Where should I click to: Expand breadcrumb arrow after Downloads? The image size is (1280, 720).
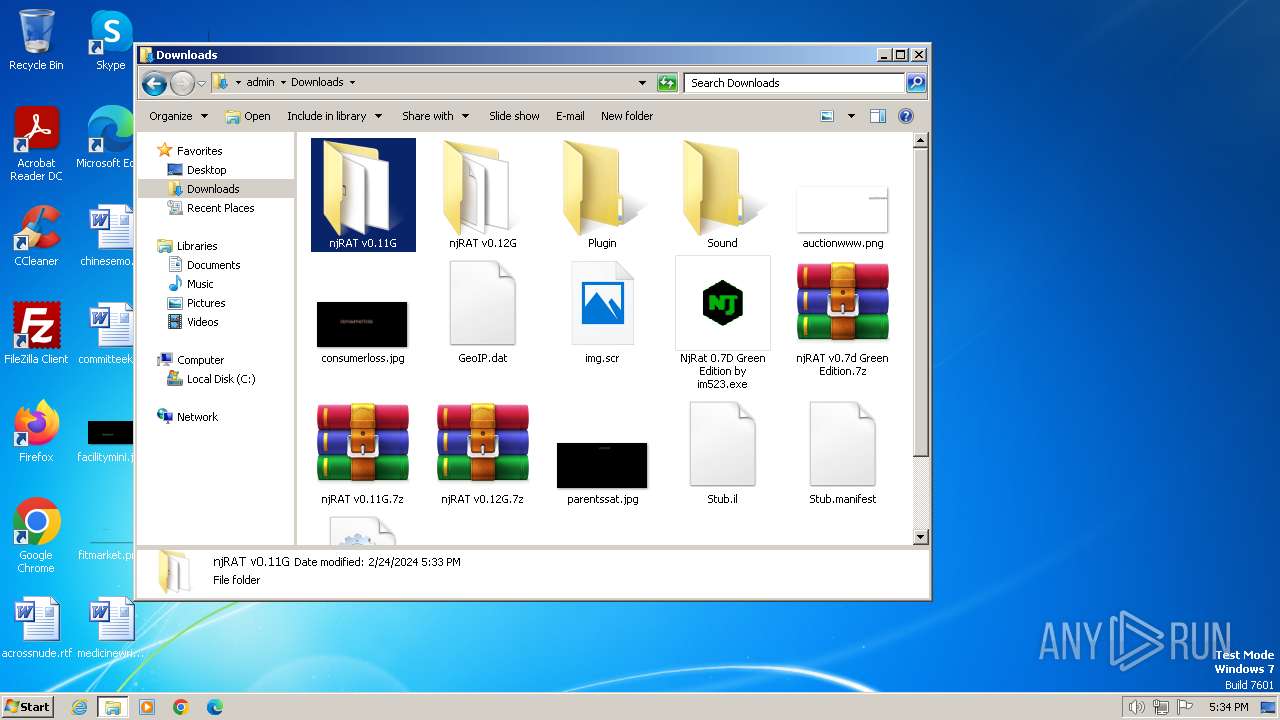(352, 83)
